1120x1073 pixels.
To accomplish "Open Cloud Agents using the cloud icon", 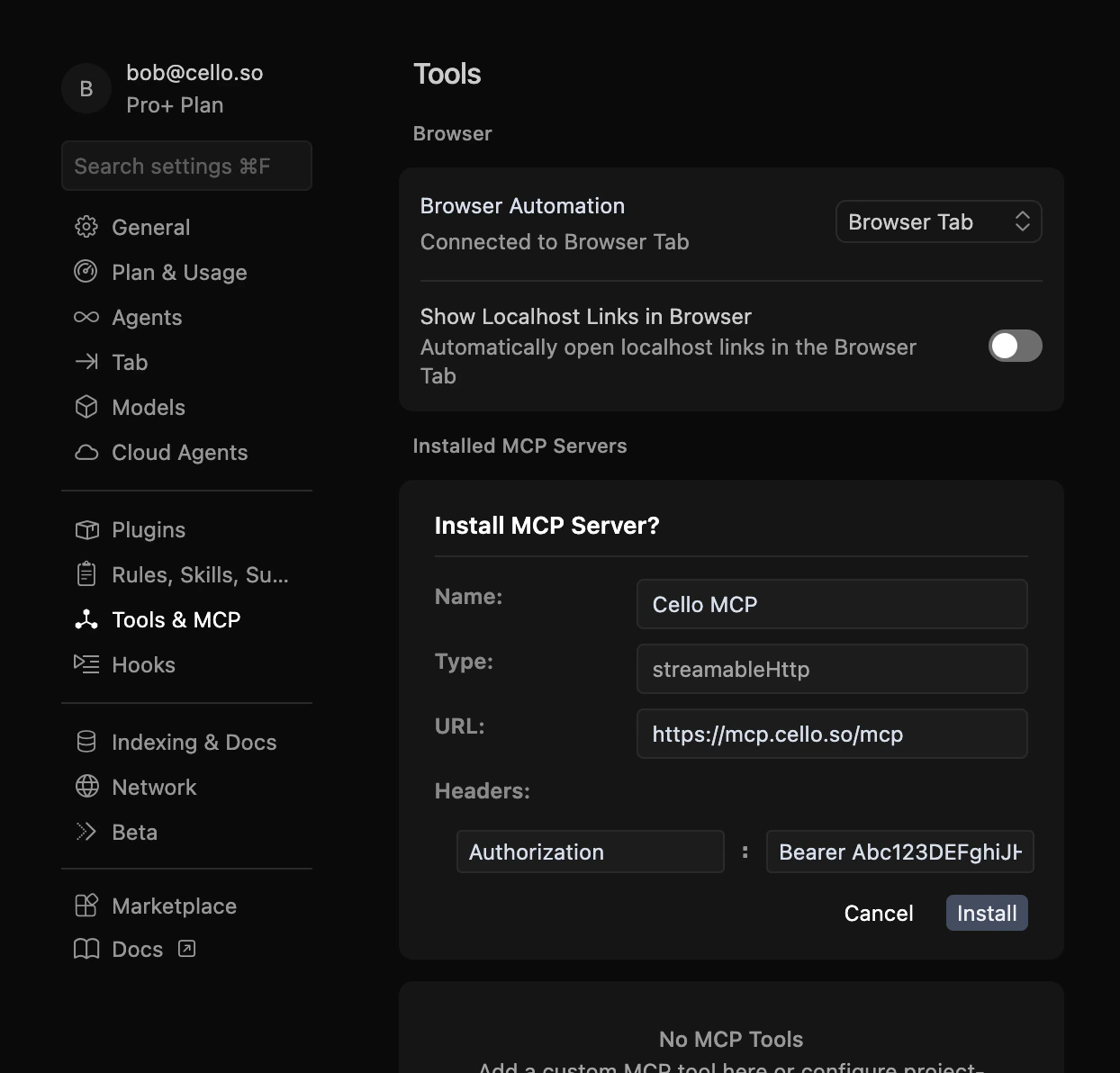I will 86,452.
